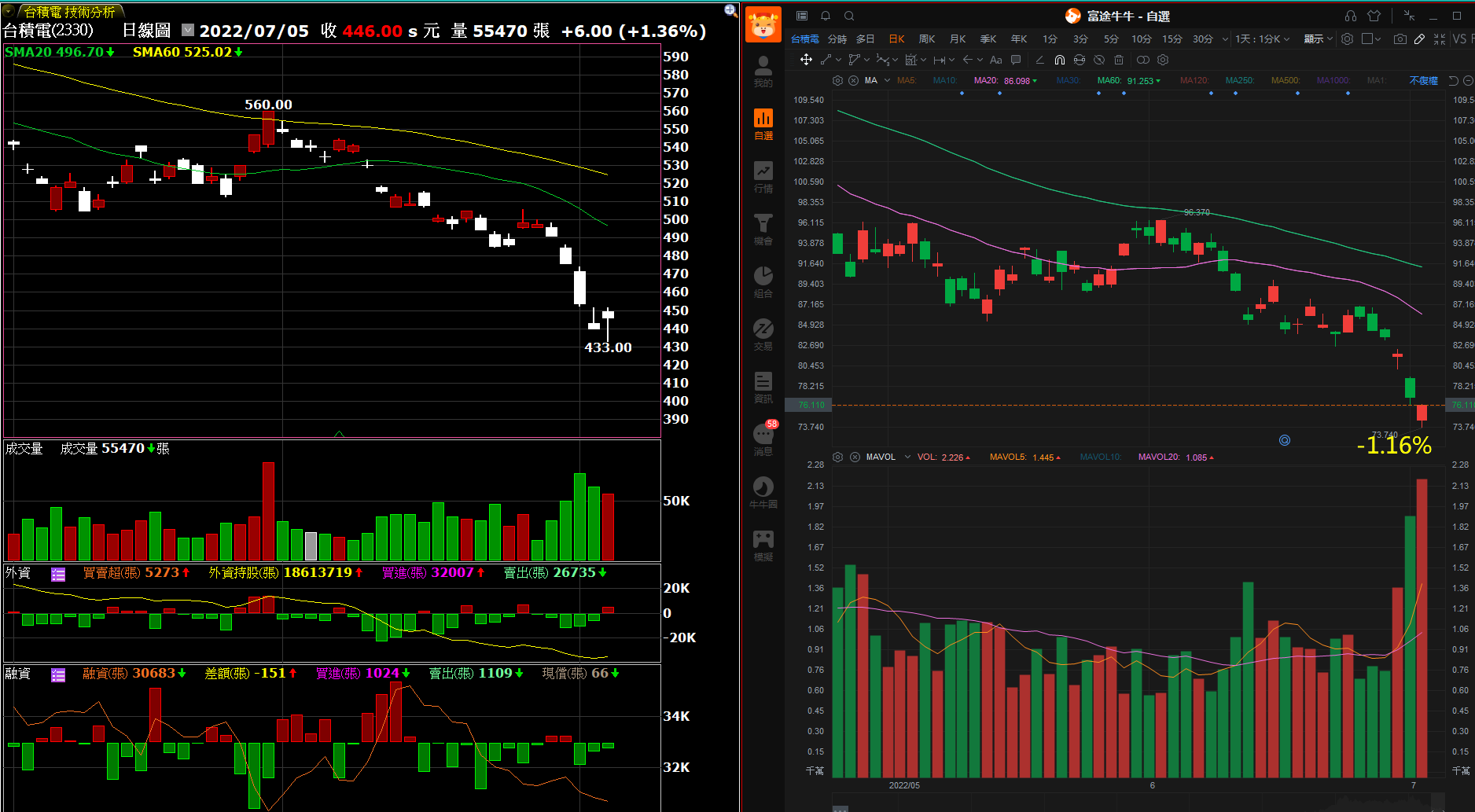Open notifications bell icon
1475x812 pixels.
coord(826,16)
